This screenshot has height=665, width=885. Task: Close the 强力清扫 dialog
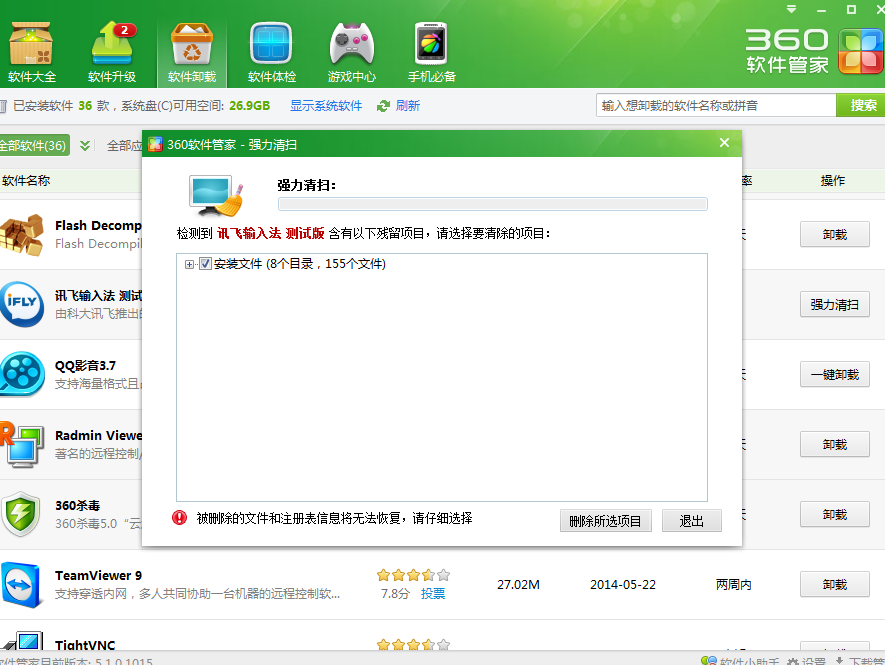pyautogui.click(x=724, y=143)
